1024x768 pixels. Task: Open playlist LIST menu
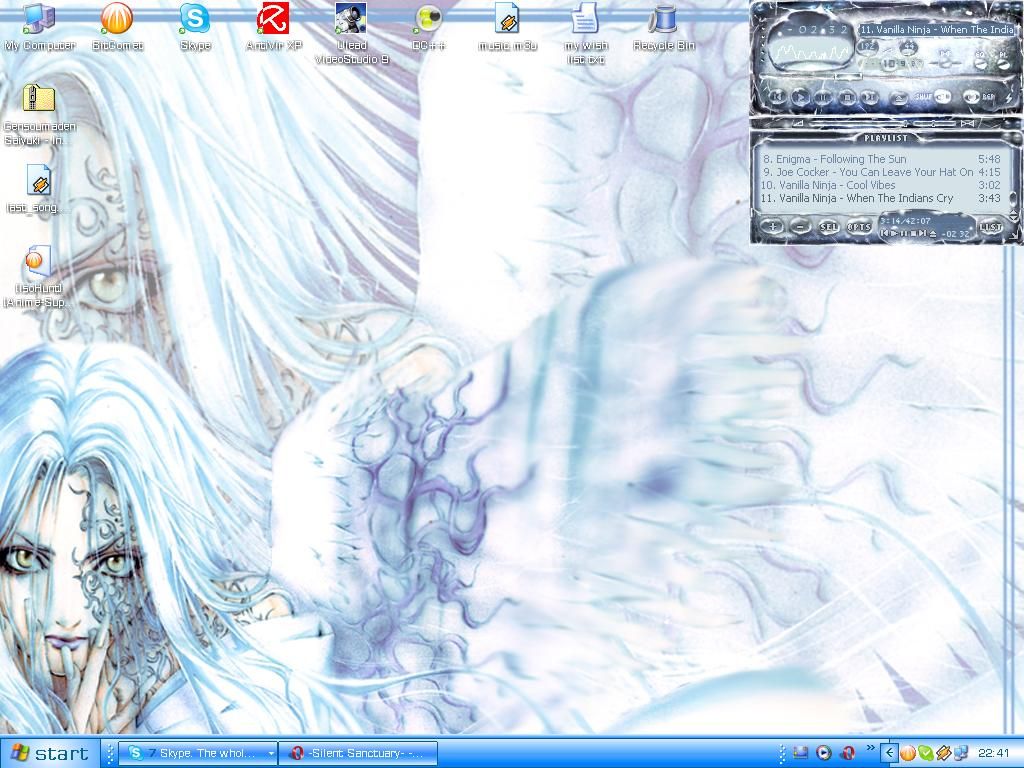tap(990, 227)
